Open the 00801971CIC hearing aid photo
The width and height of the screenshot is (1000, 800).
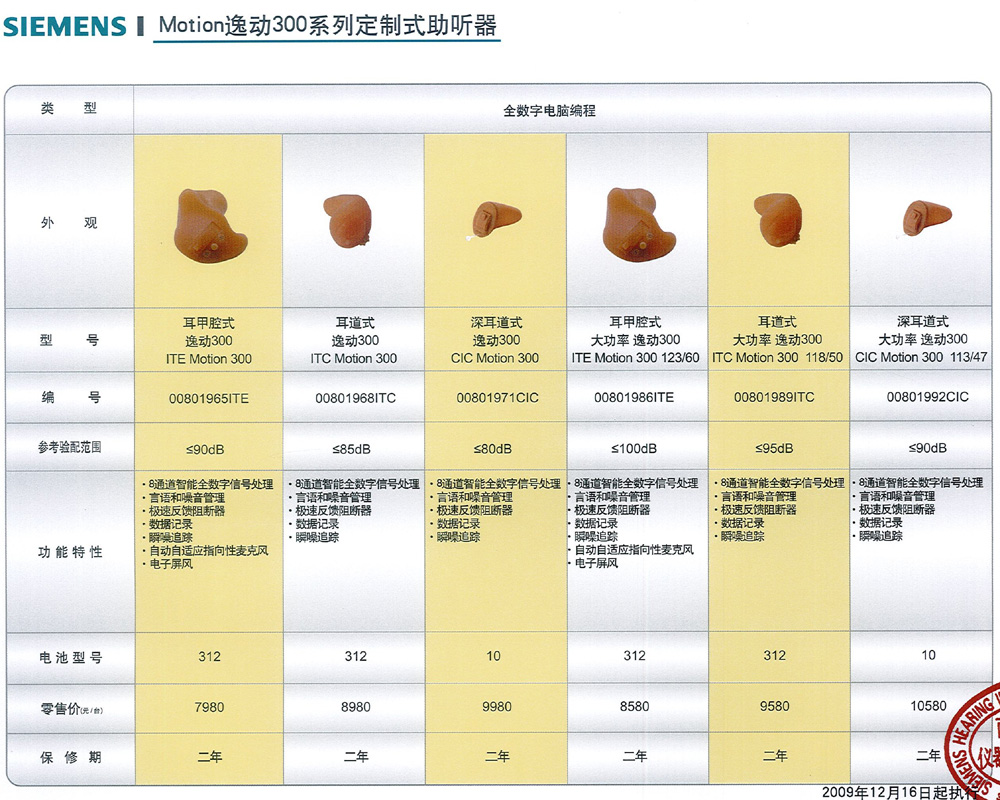pos(496,220)
